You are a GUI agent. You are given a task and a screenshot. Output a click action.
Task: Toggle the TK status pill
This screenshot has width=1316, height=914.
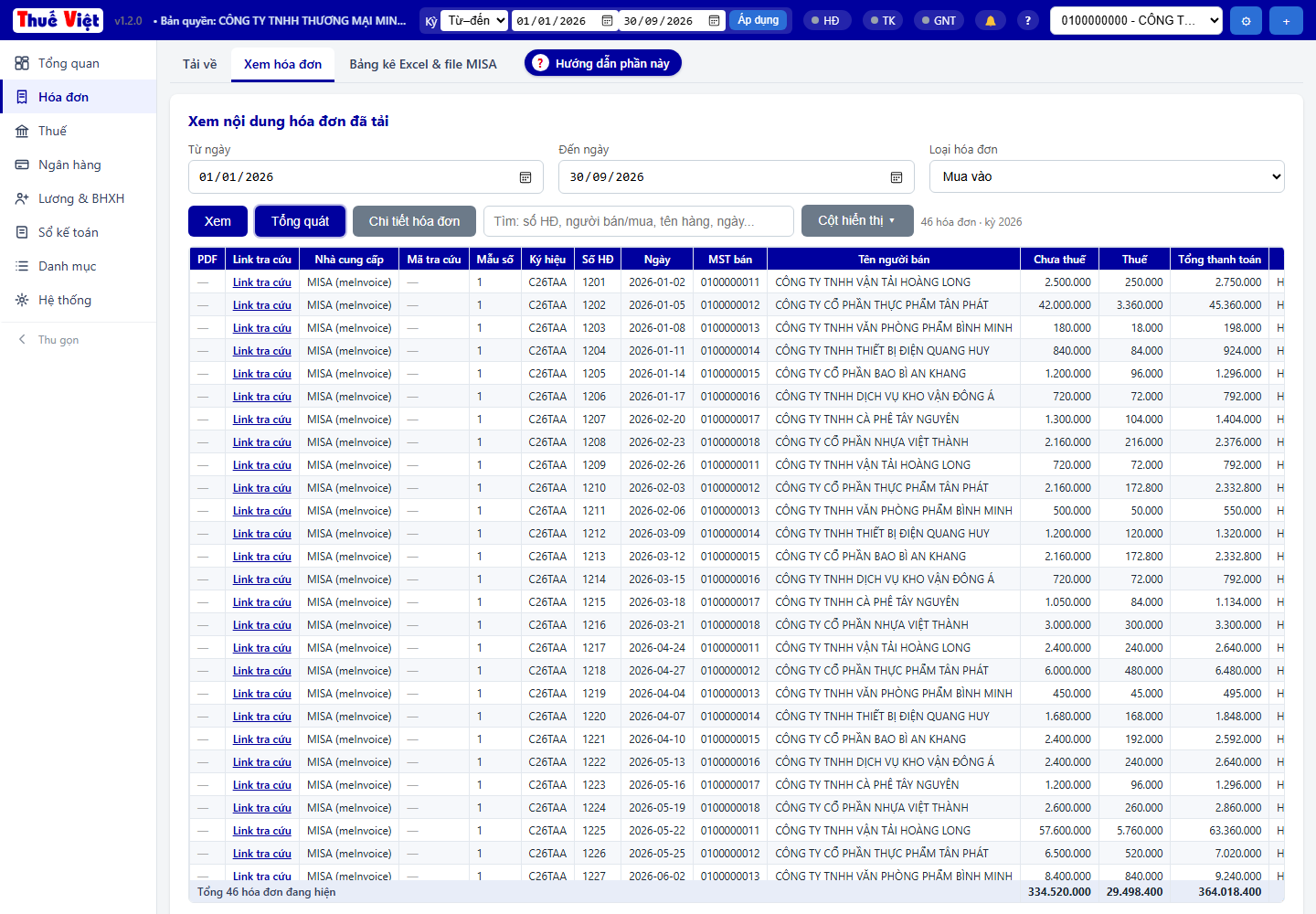tap(884, 20)
